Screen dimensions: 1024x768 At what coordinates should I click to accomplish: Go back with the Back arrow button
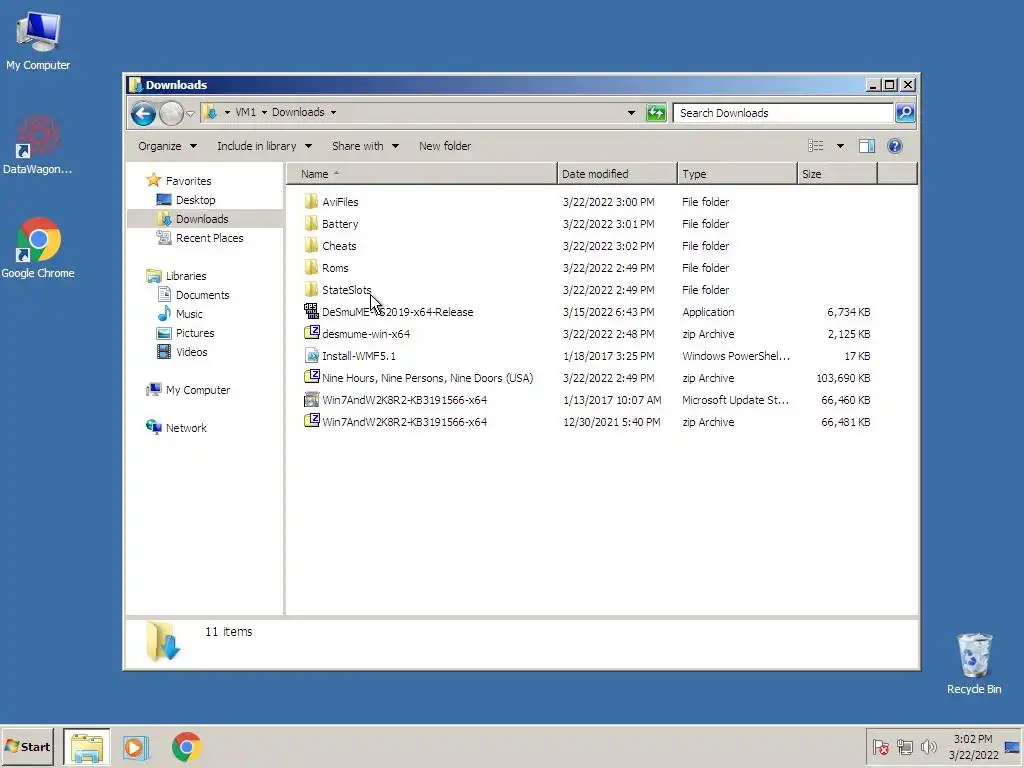(x=143, y=114)
